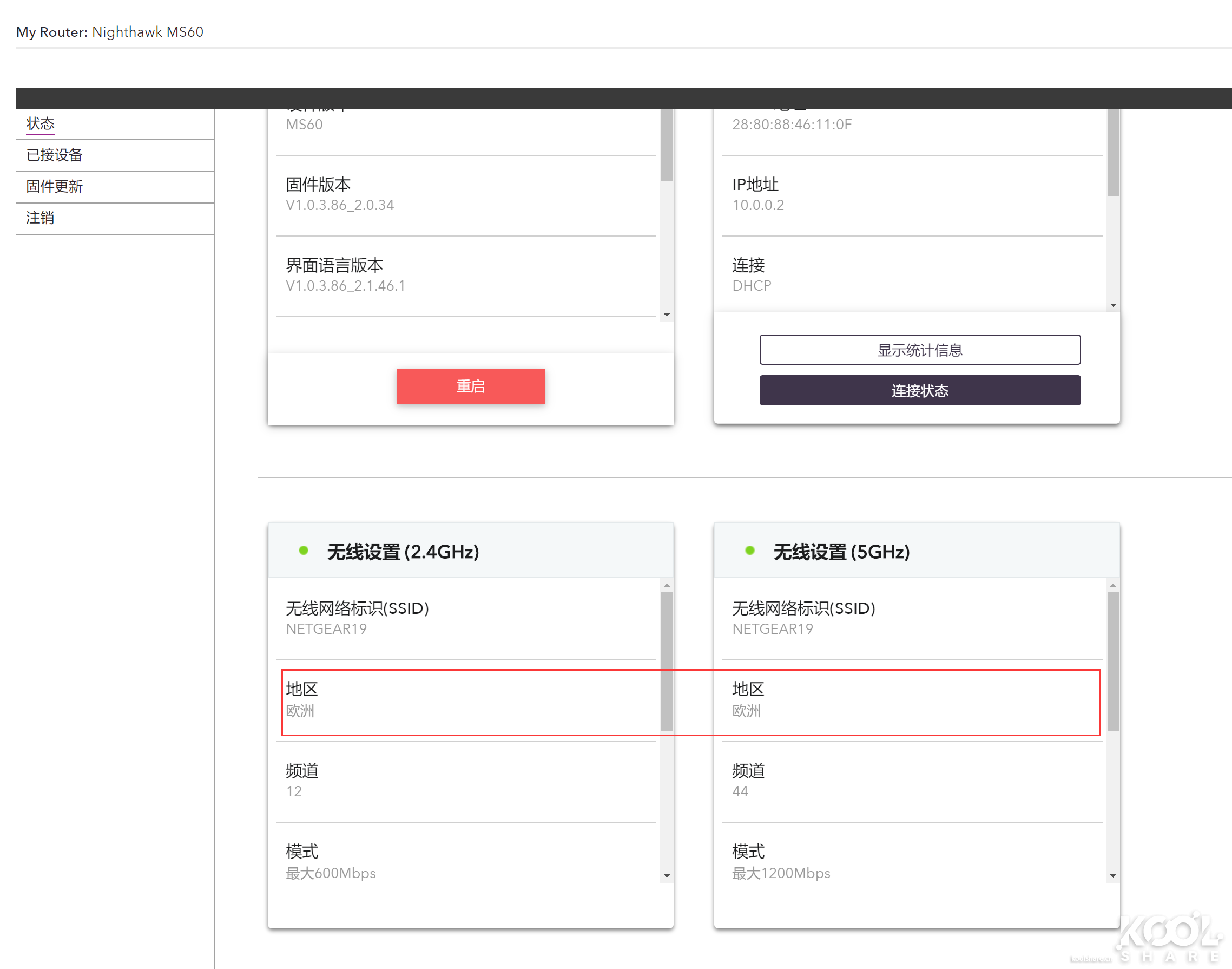This screenshot has height=969, width=1232.
Task: Click MAC address 28:80:88:46:11:0F
Action: (792, 125)
